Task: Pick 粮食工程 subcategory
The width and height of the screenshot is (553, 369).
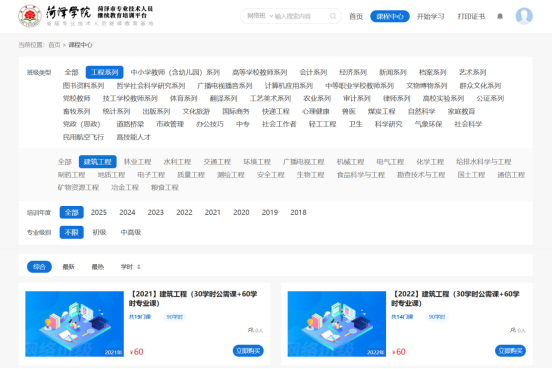Action: coord(165,188)
